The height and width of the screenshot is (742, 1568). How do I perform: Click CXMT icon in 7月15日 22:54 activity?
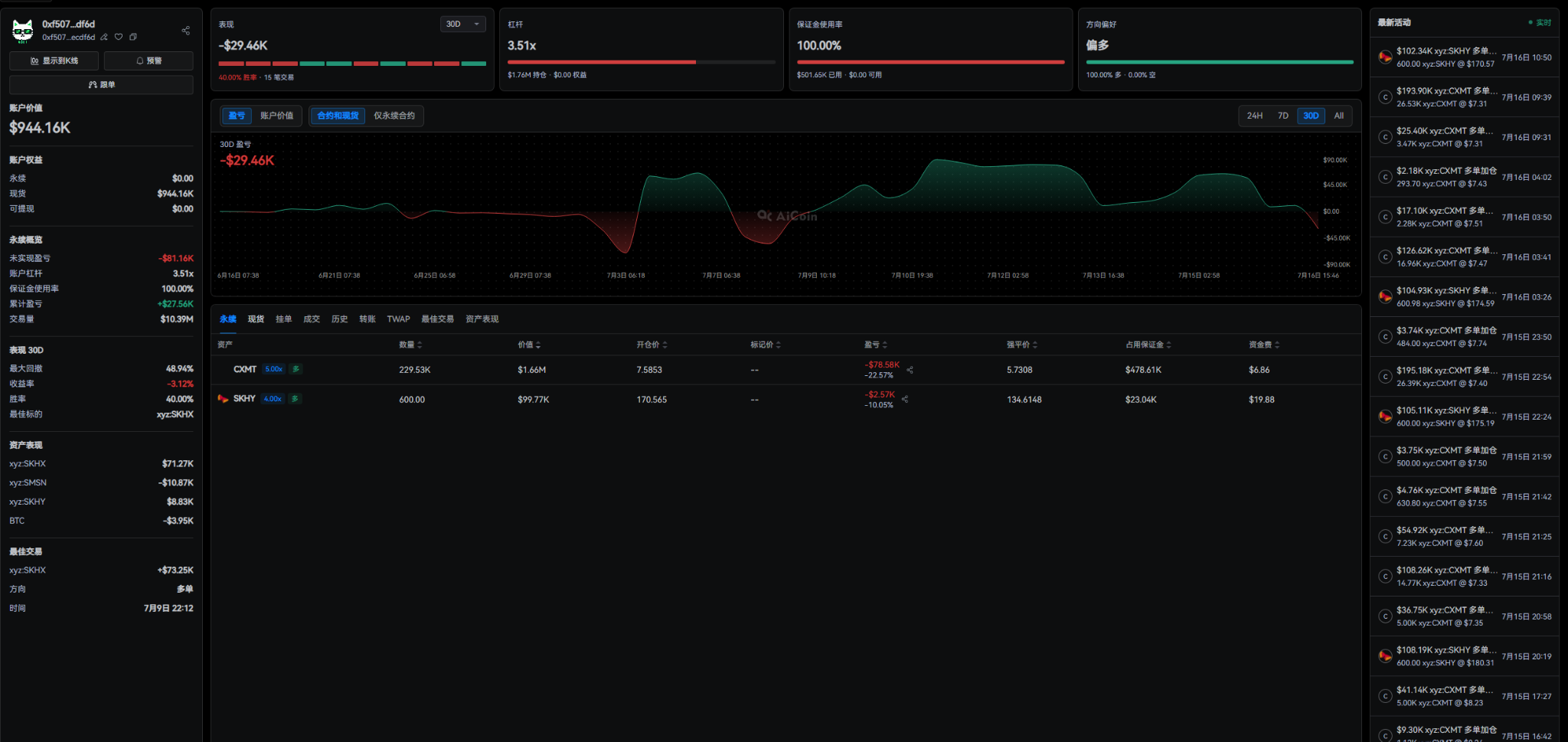pos(1385,377)
